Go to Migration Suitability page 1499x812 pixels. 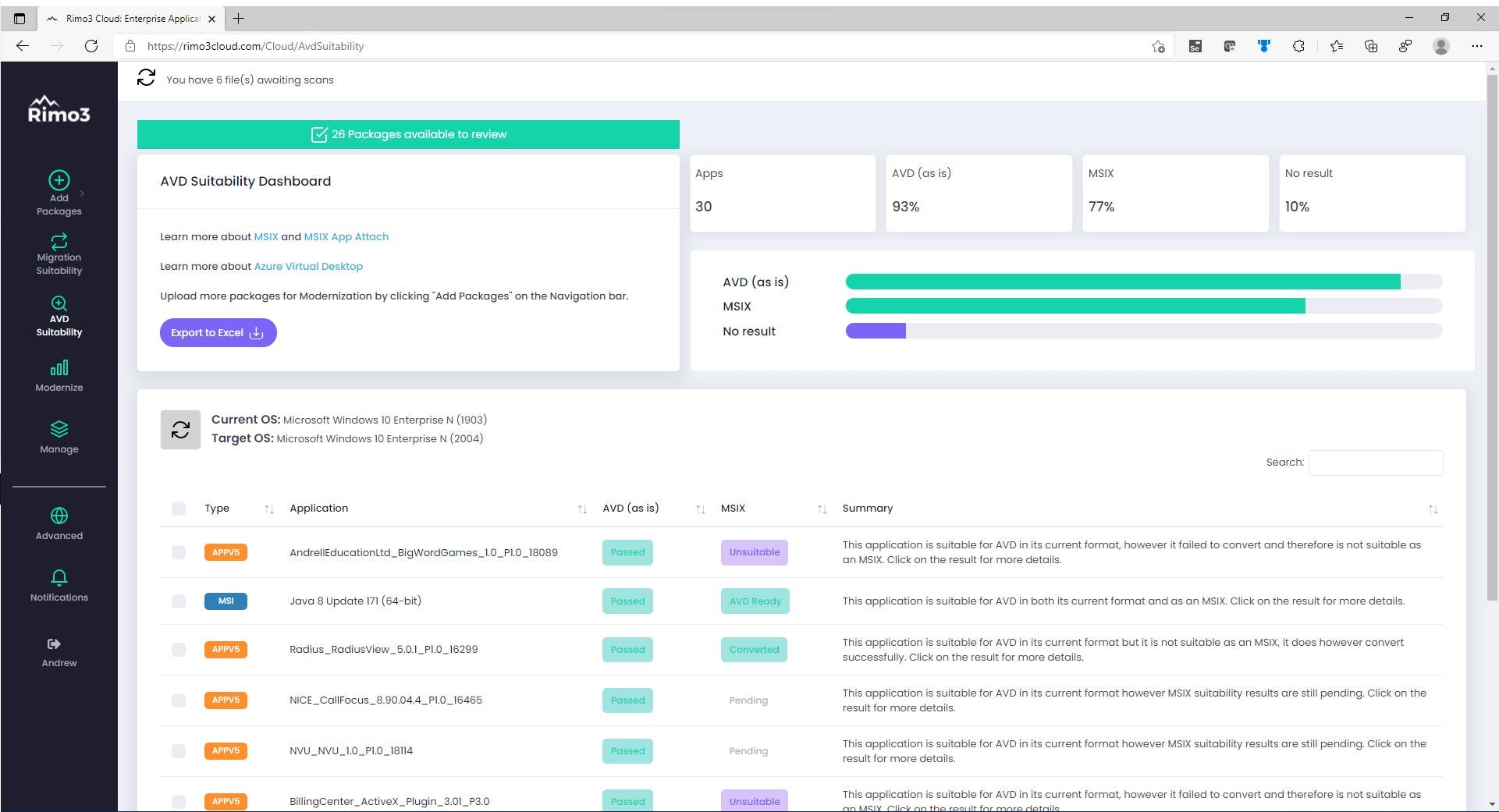[x=59, y=254]
